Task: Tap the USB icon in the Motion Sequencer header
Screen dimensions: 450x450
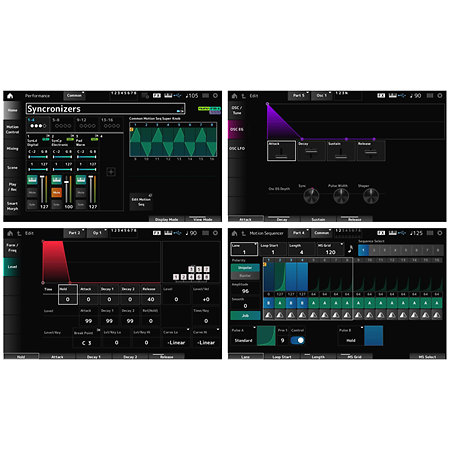Action: coord(402,233)
